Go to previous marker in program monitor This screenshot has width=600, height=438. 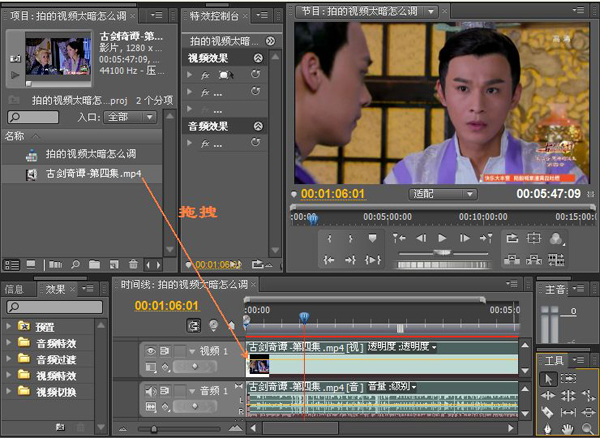click(399, 238)
